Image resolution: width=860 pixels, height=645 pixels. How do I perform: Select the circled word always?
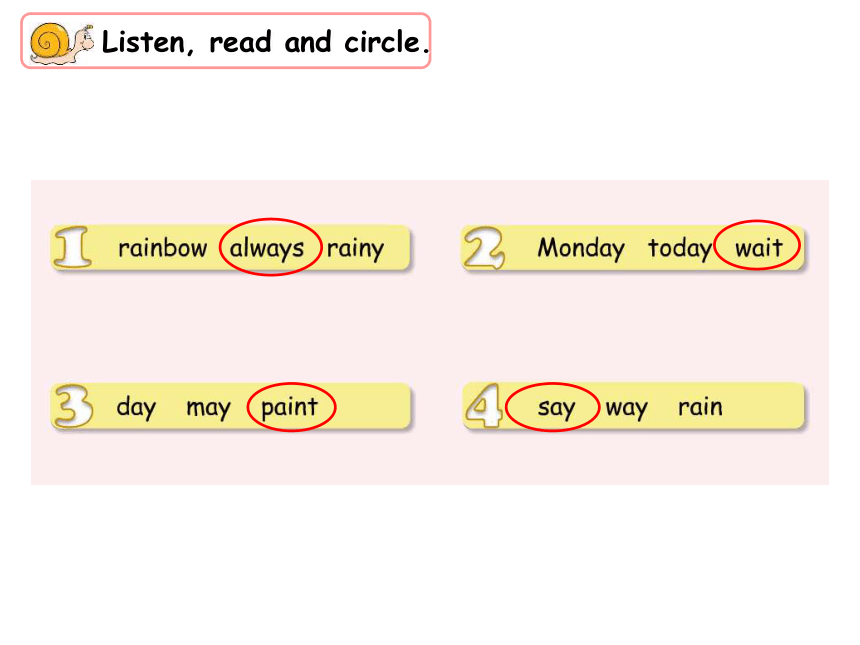(x=267, y=248)
